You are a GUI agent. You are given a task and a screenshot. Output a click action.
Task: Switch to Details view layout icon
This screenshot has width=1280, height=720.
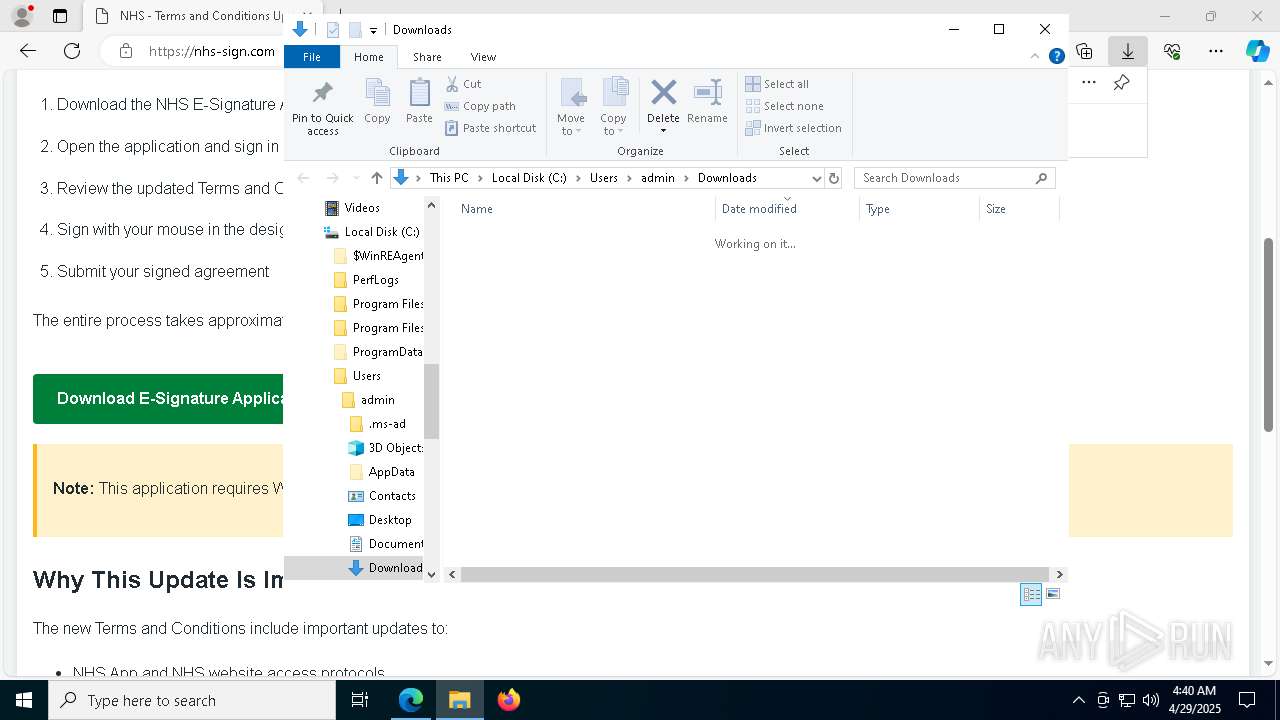tap(1031, 594)
